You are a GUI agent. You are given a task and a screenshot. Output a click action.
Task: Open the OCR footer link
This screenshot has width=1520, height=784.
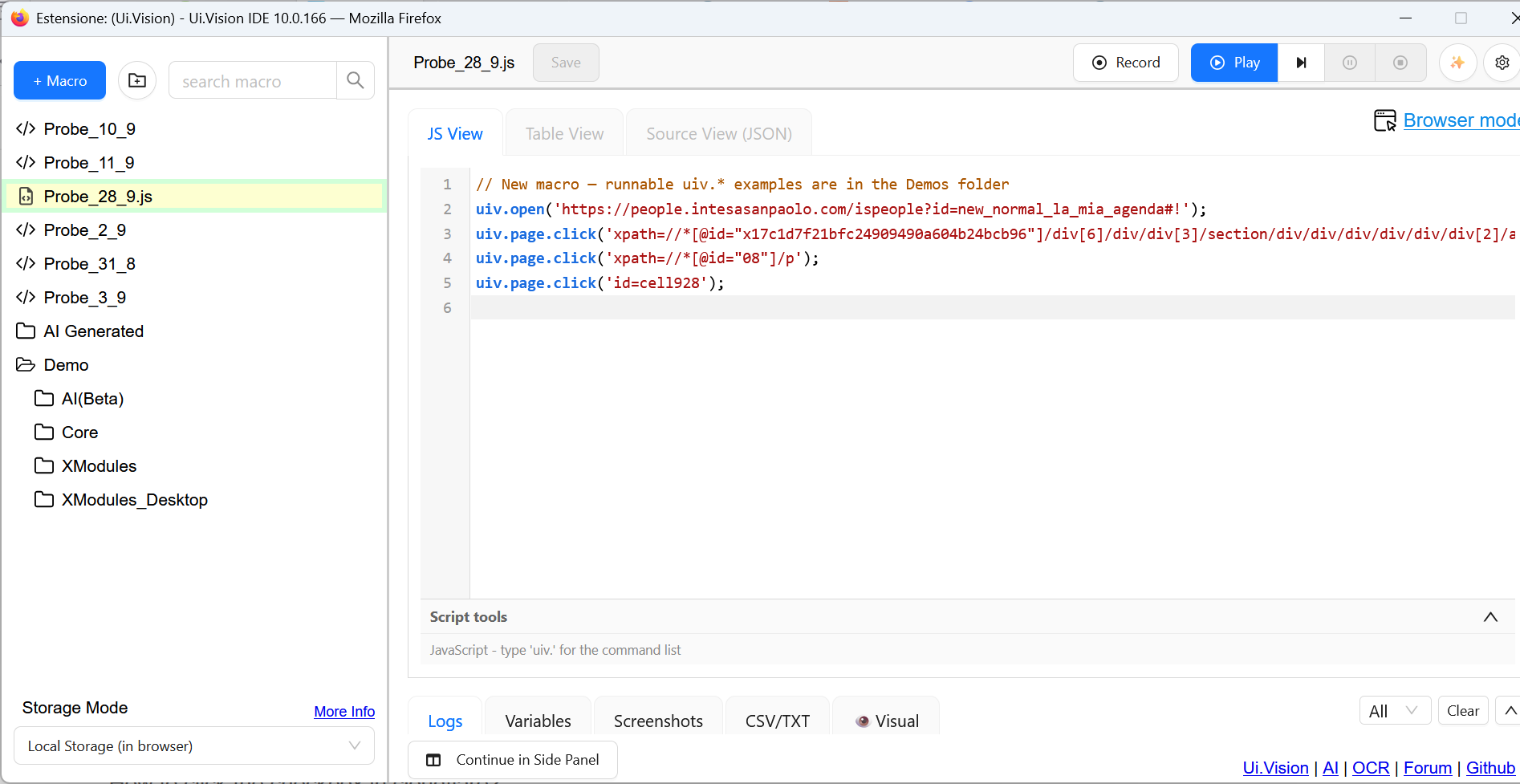pyautogui.click(x=1371, y=768)
